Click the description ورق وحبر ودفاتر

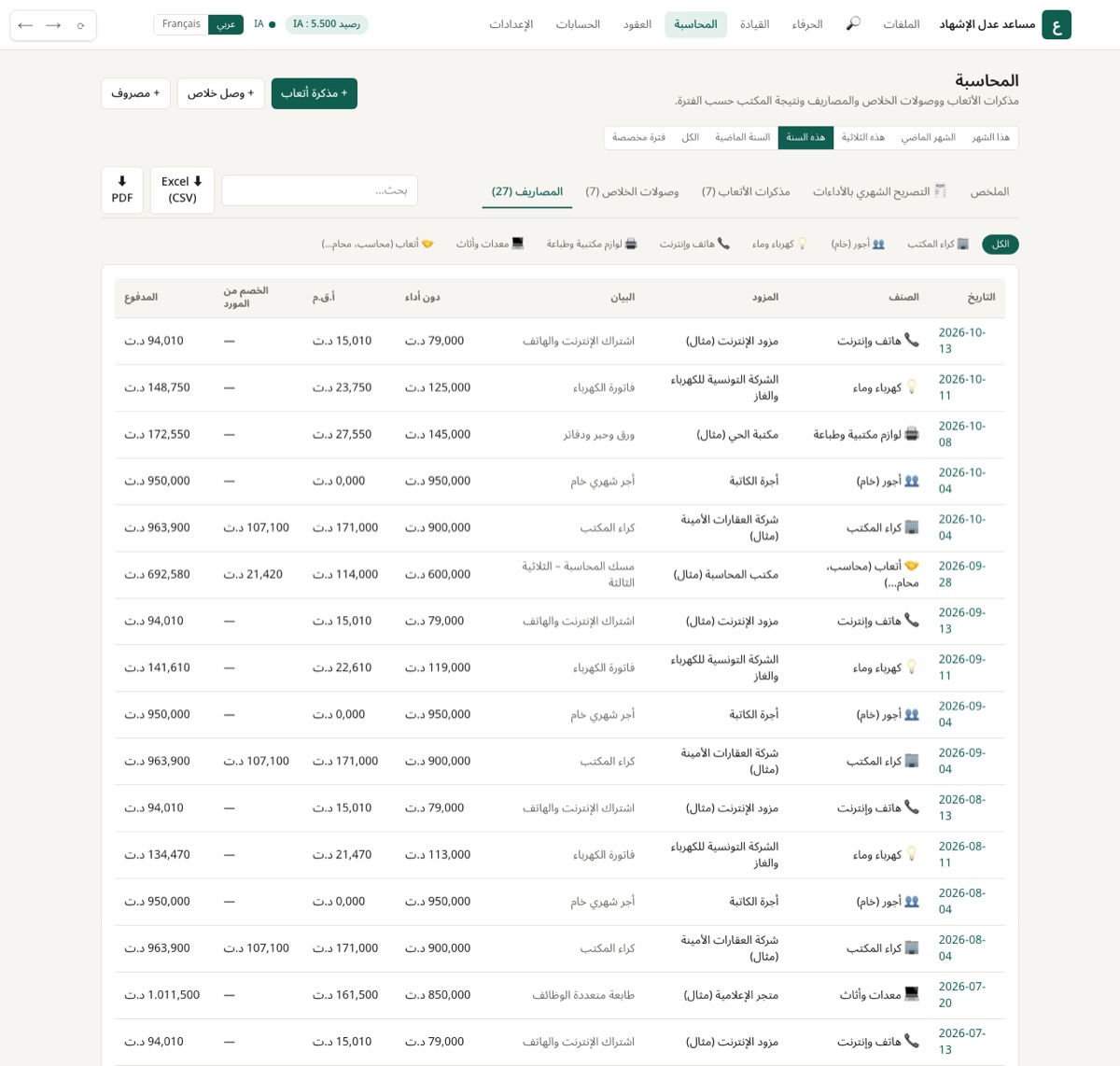pos(599,434)
